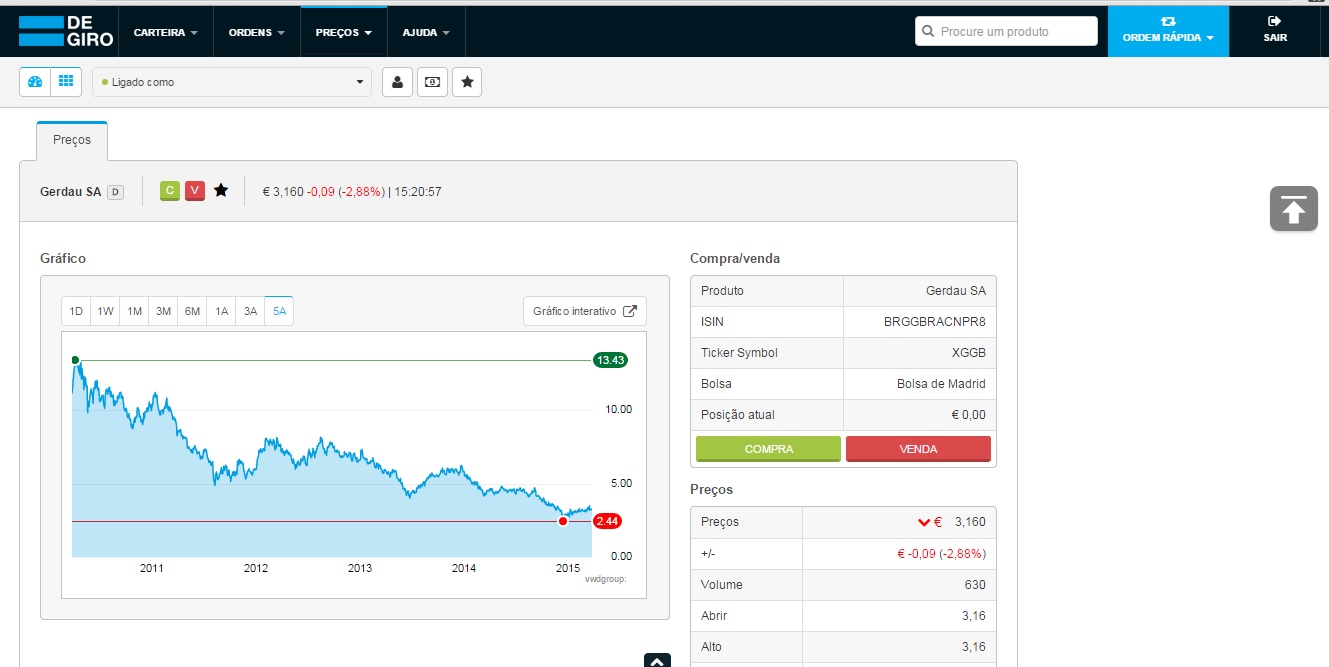The height and width of the screenshot is (667, 1329).
Task: Click the cash money icon button
Action: click(x=432, y=82)
